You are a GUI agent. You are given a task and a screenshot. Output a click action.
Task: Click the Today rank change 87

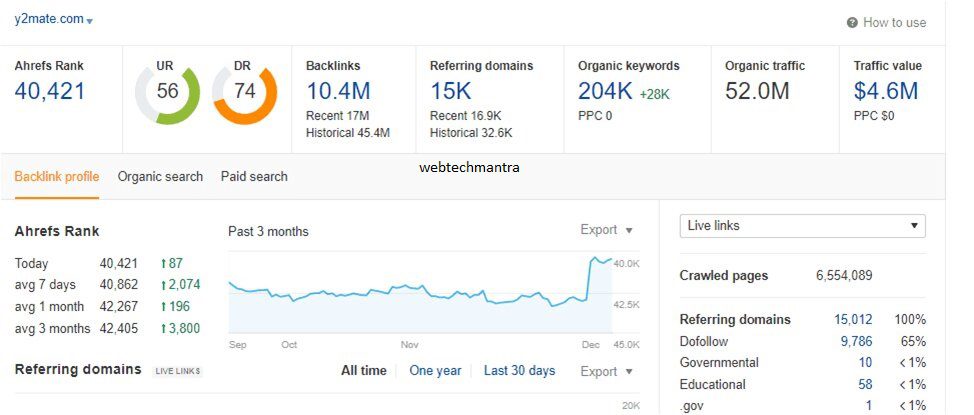click(172, 263)
